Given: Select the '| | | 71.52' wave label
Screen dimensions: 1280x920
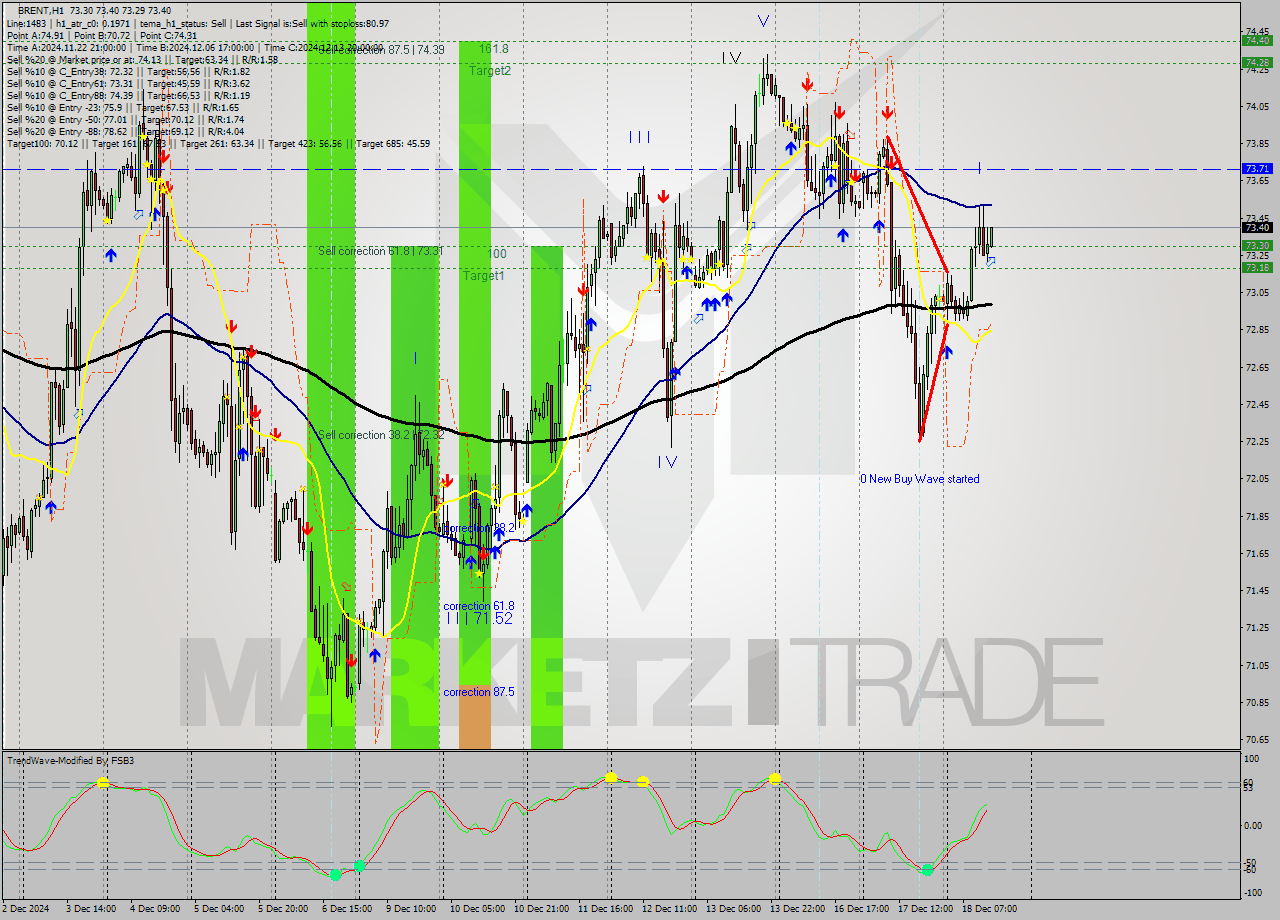Looking at the screenshot, I should click(x=479, y=619).
